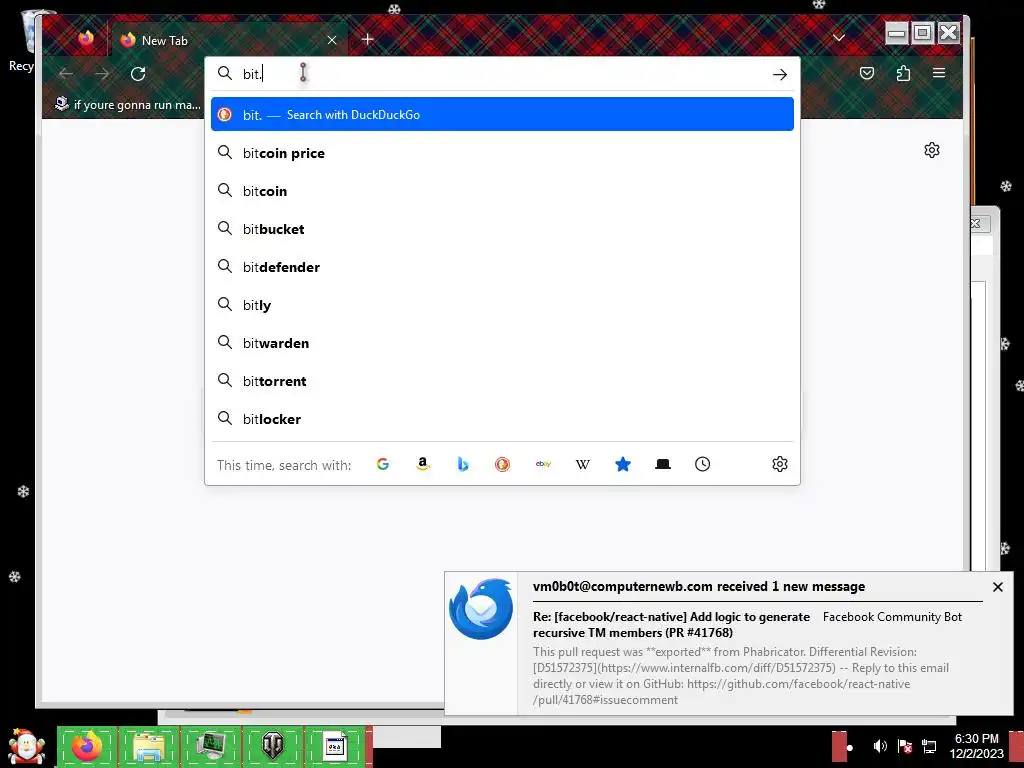The height and width of the screenshot is (768, 1024).
Task: Search this time with Amazon
Action: pos(423,464)
